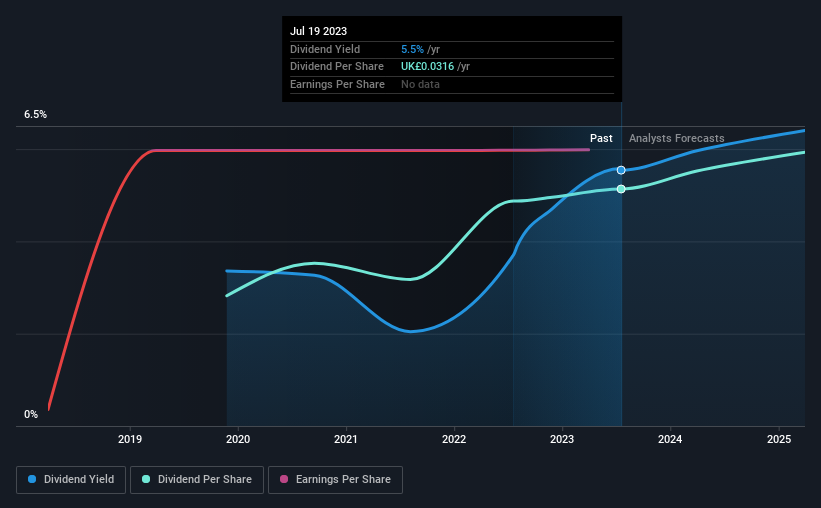Toggle the Earnings Per Share legend button
The width and height of the screenshot is (821, 508).
coord(335,480)
